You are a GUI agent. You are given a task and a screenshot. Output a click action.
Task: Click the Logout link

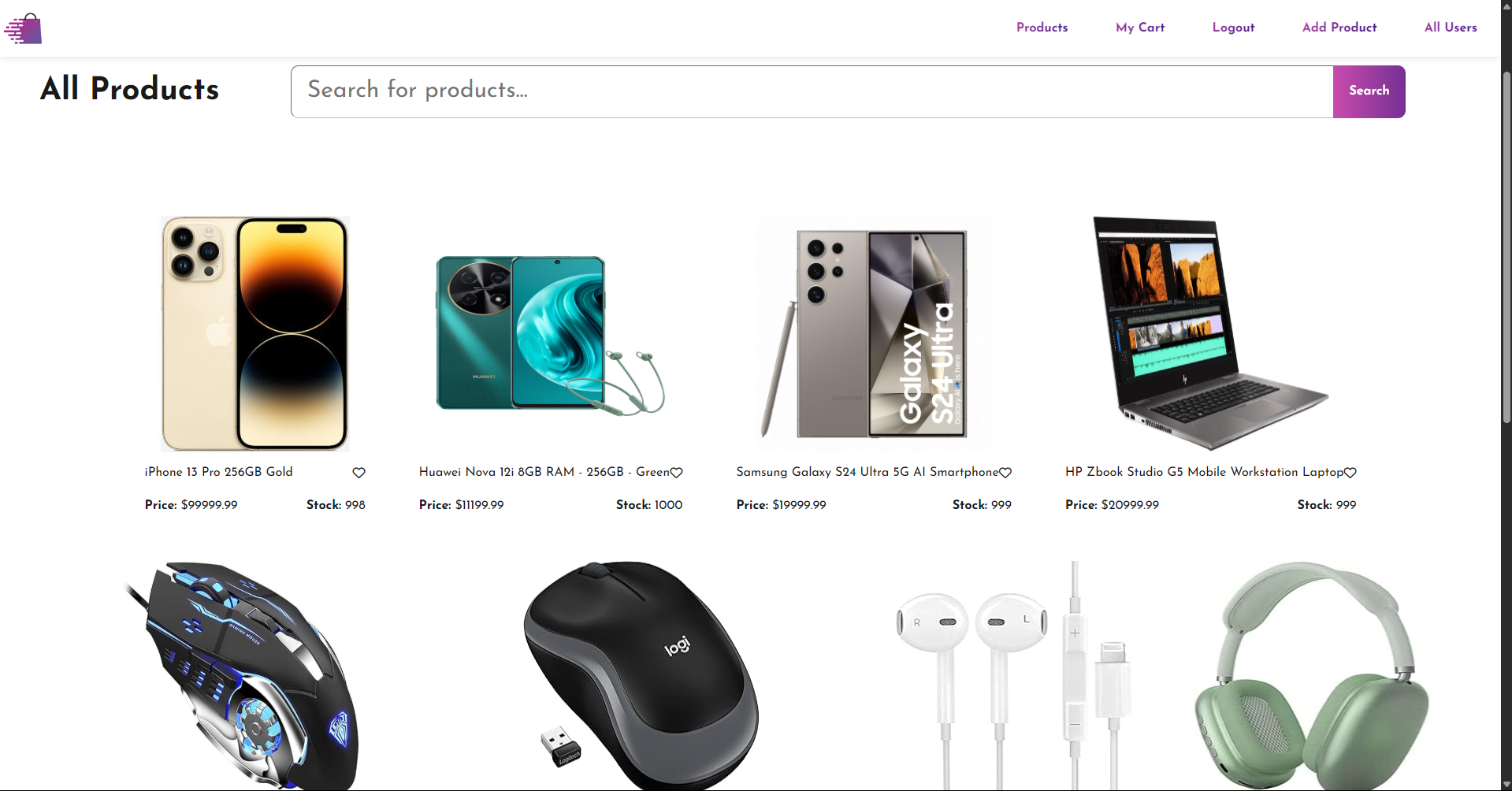click(1233, 28)
